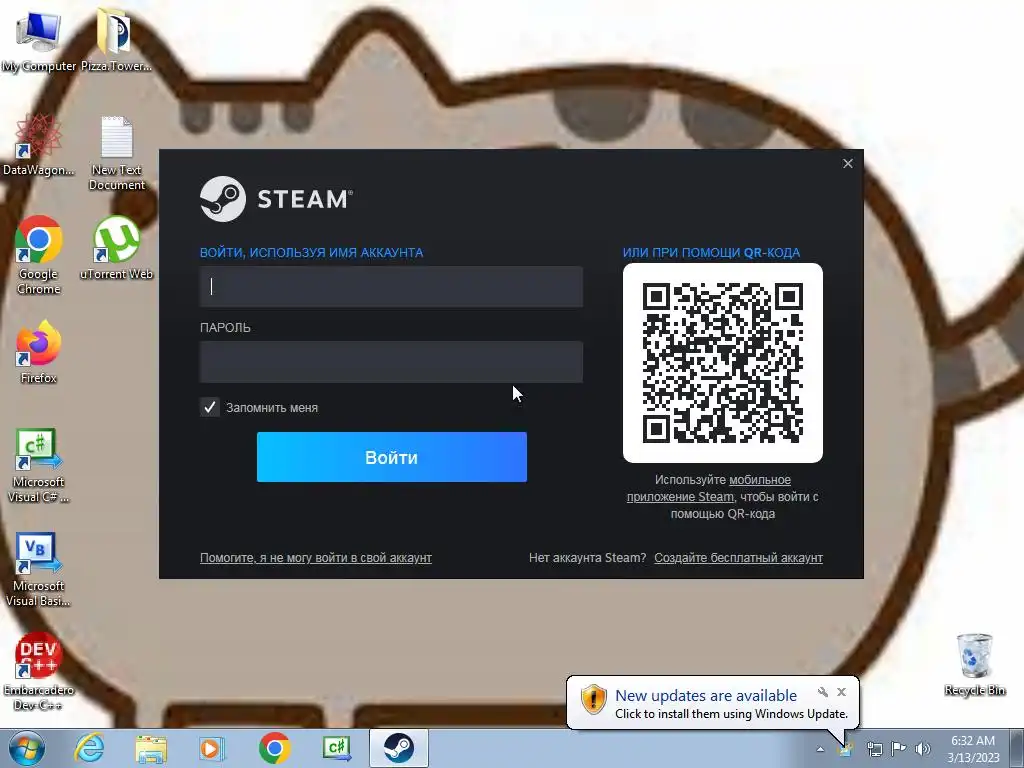The height and width of the screenshot is (768, 1024).
Task: Click the Войти sign-in button
Action: coord(392,457)
